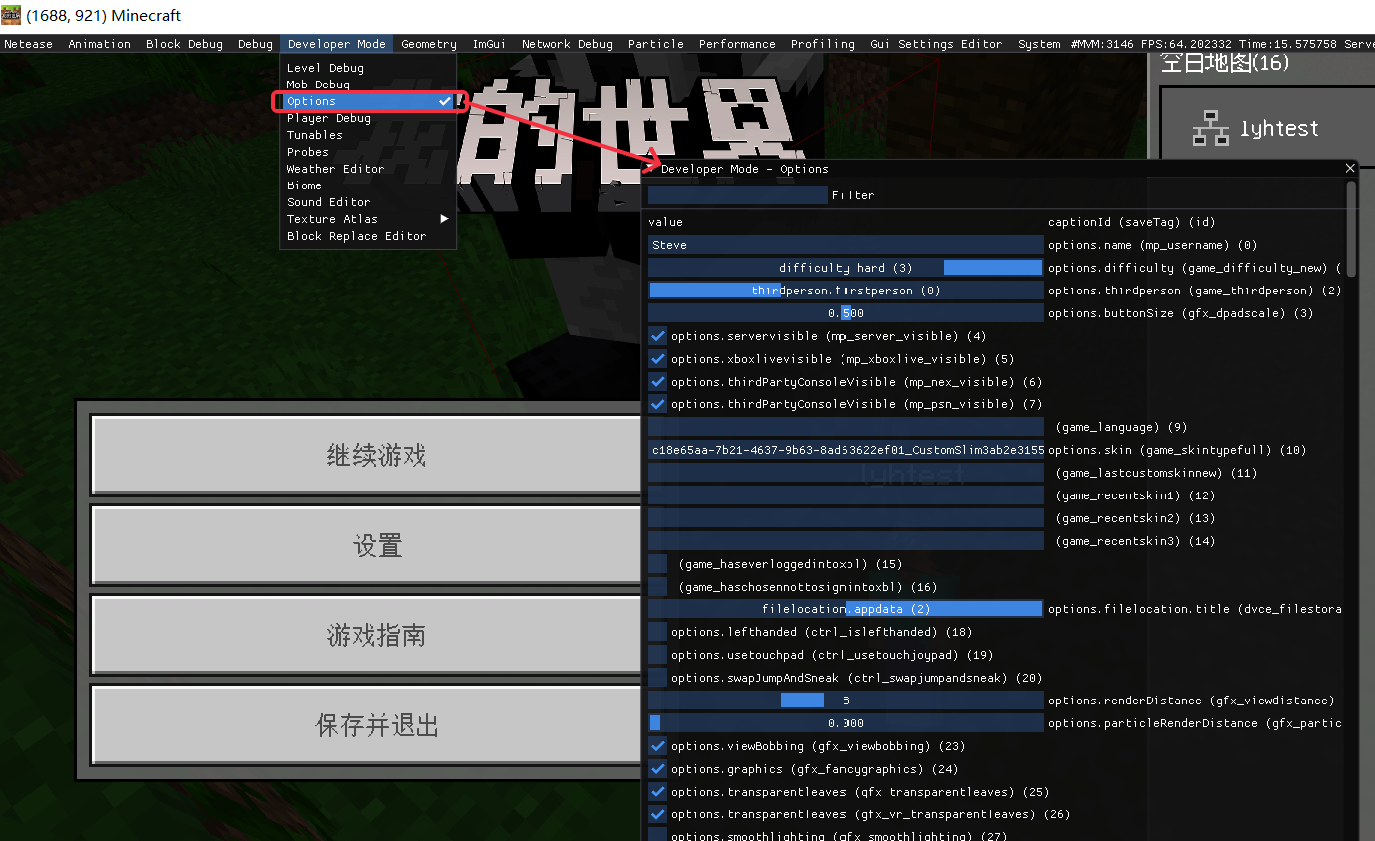Click the 保存并退出 (Save and quit) button
The width and height of the screenshot is (1375, 841).
pos(366,725)
